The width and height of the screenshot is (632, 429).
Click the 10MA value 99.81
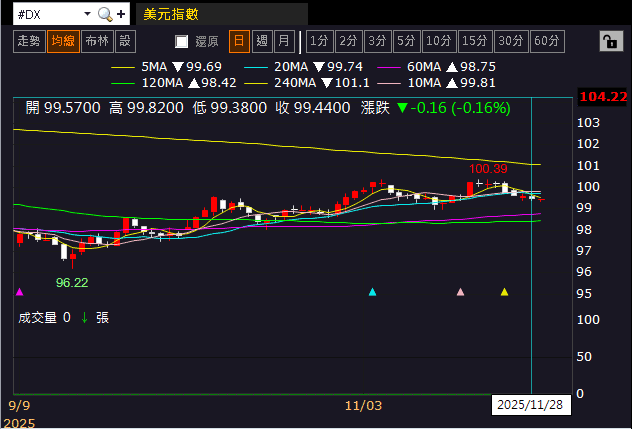click(478, 83)
